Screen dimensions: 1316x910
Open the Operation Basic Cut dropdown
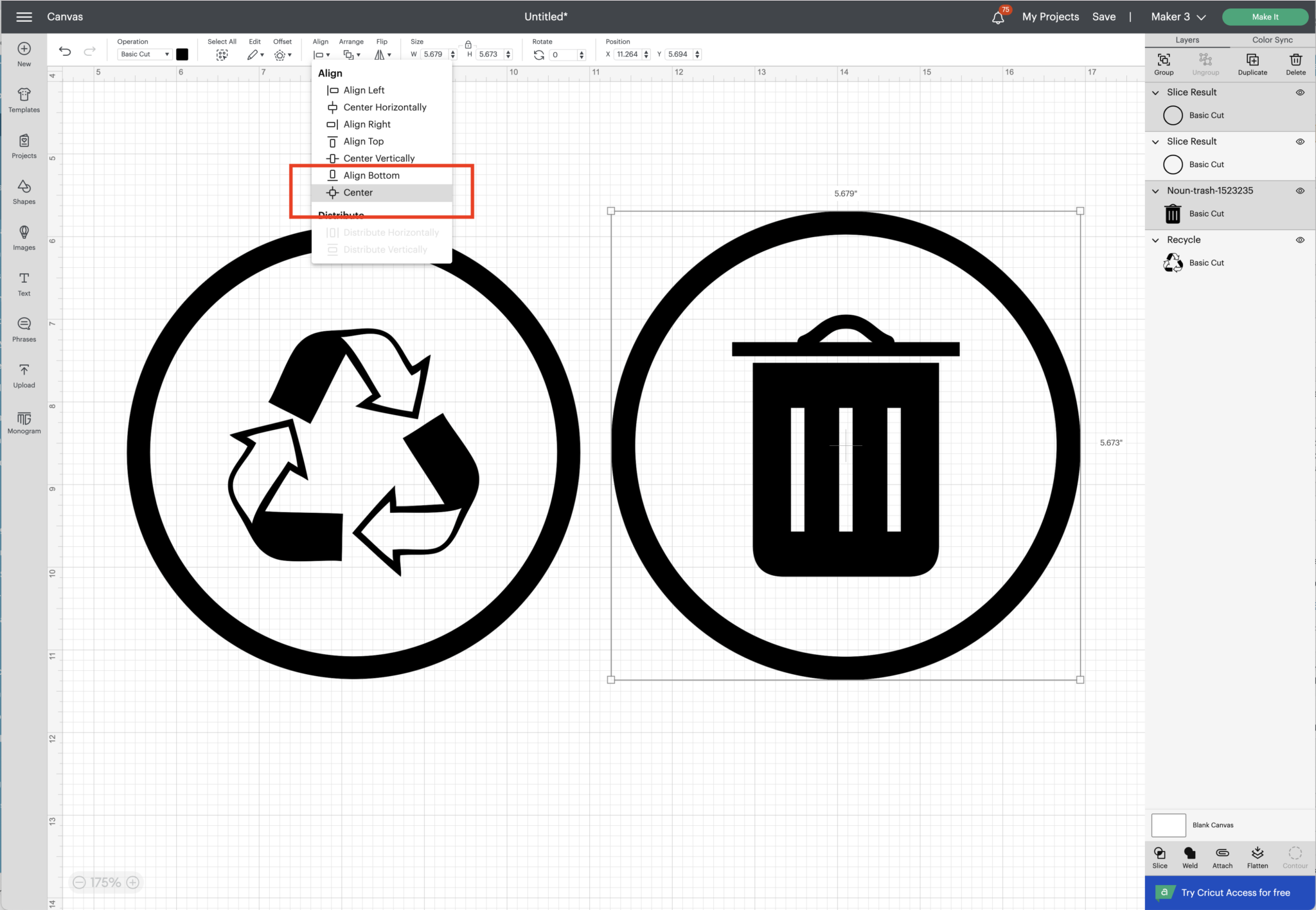[145, 55]
